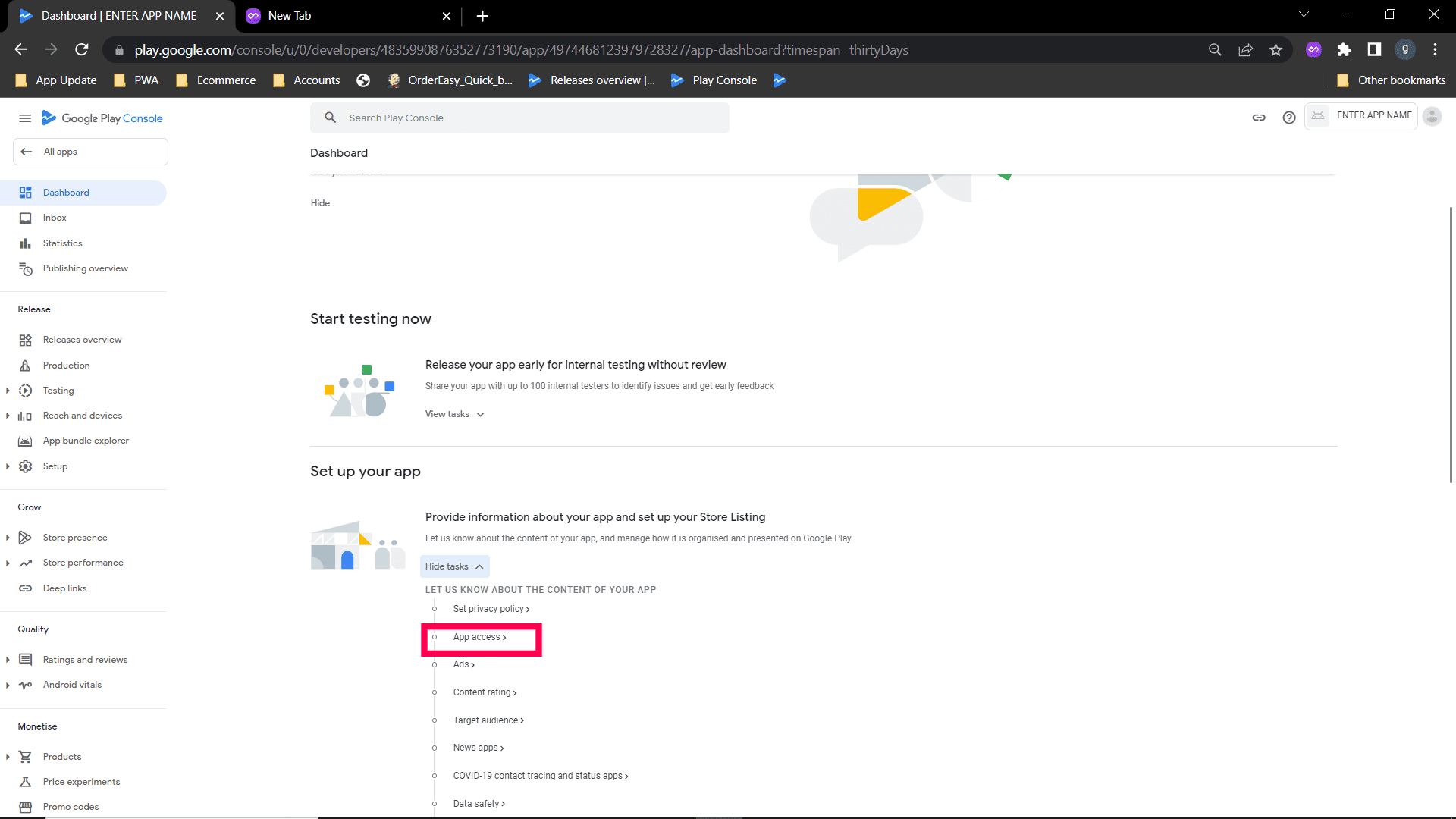Screen dimensions: 1456x819
Task: Open App bundle explorer
Action: [86, 441]
